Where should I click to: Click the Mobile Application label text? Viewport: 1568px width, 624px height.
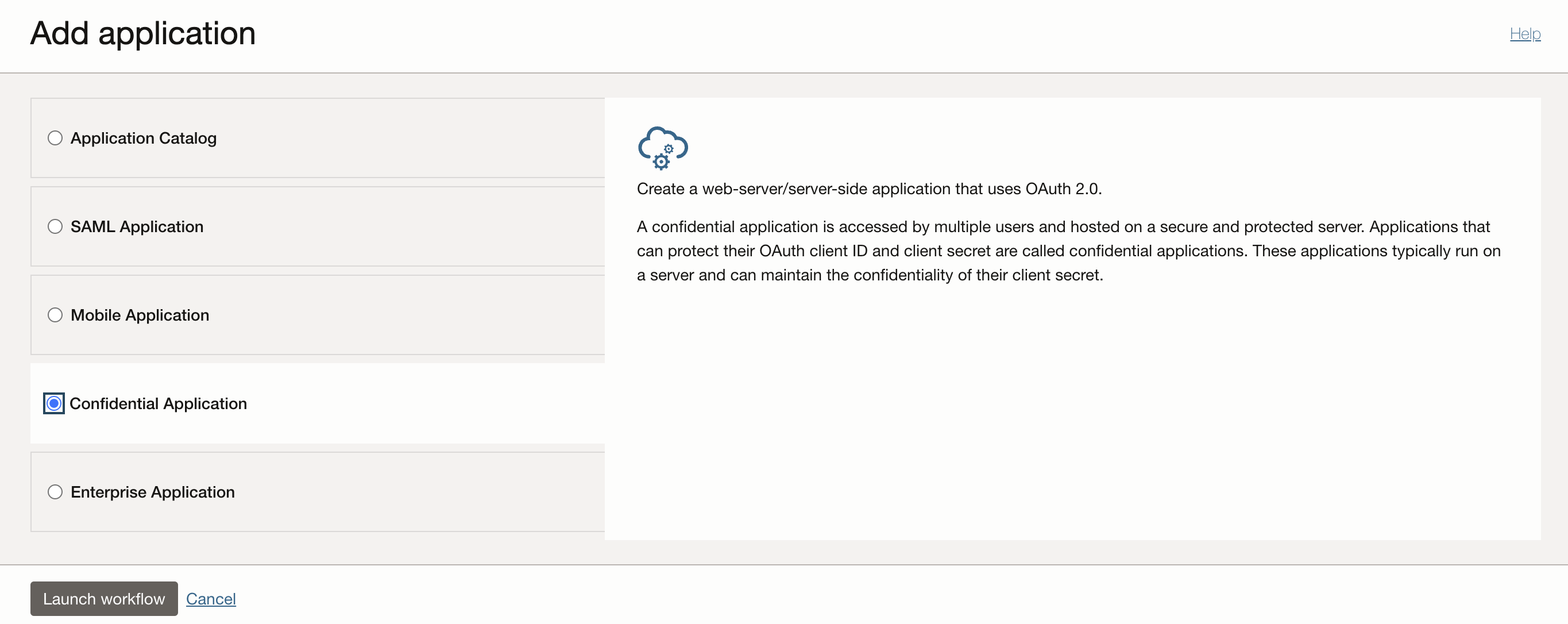coord(140,315)
